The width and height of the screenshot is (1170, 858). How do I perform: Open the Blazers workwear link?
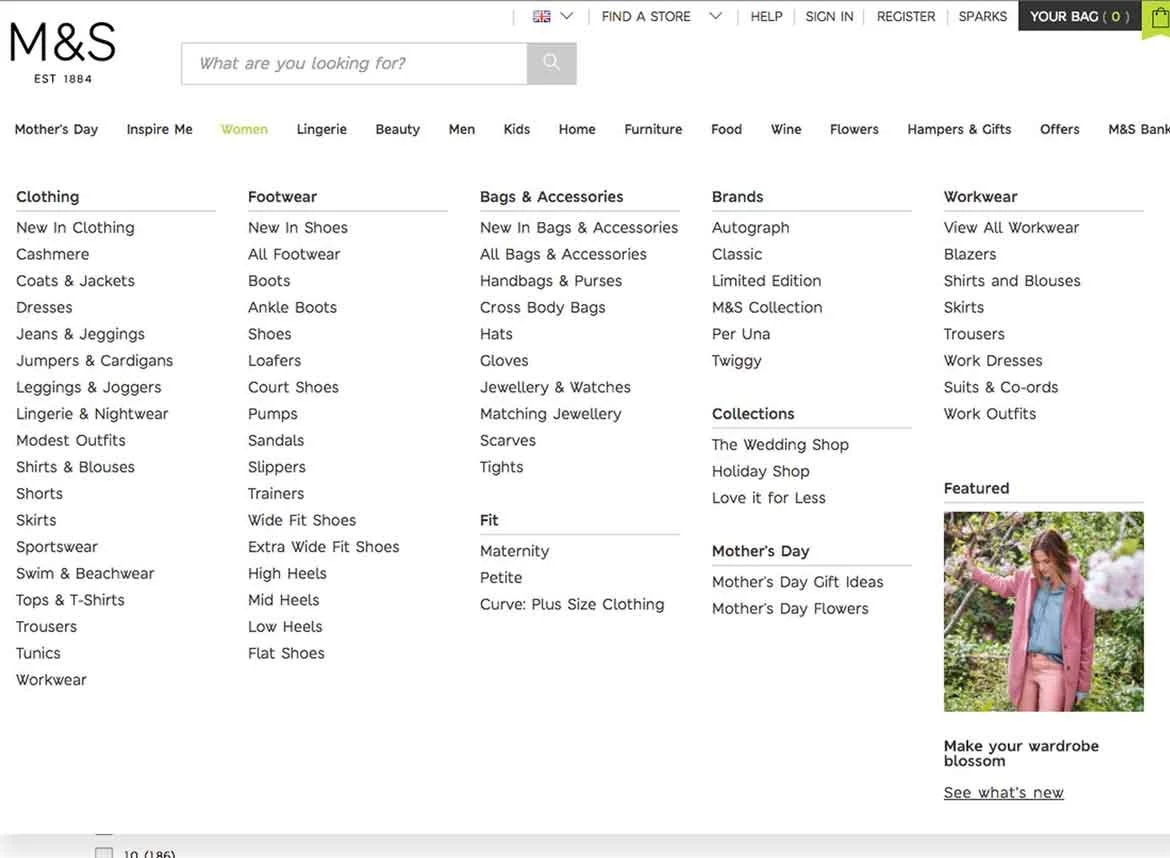pyautogui.click(x=969, y=254)
